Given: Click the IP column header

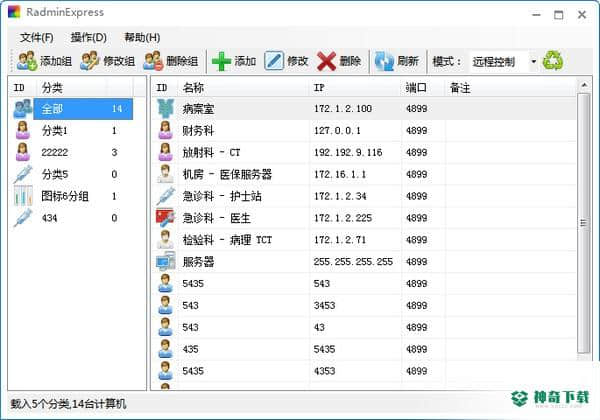Looking at the screenshot, I should 355,88.
